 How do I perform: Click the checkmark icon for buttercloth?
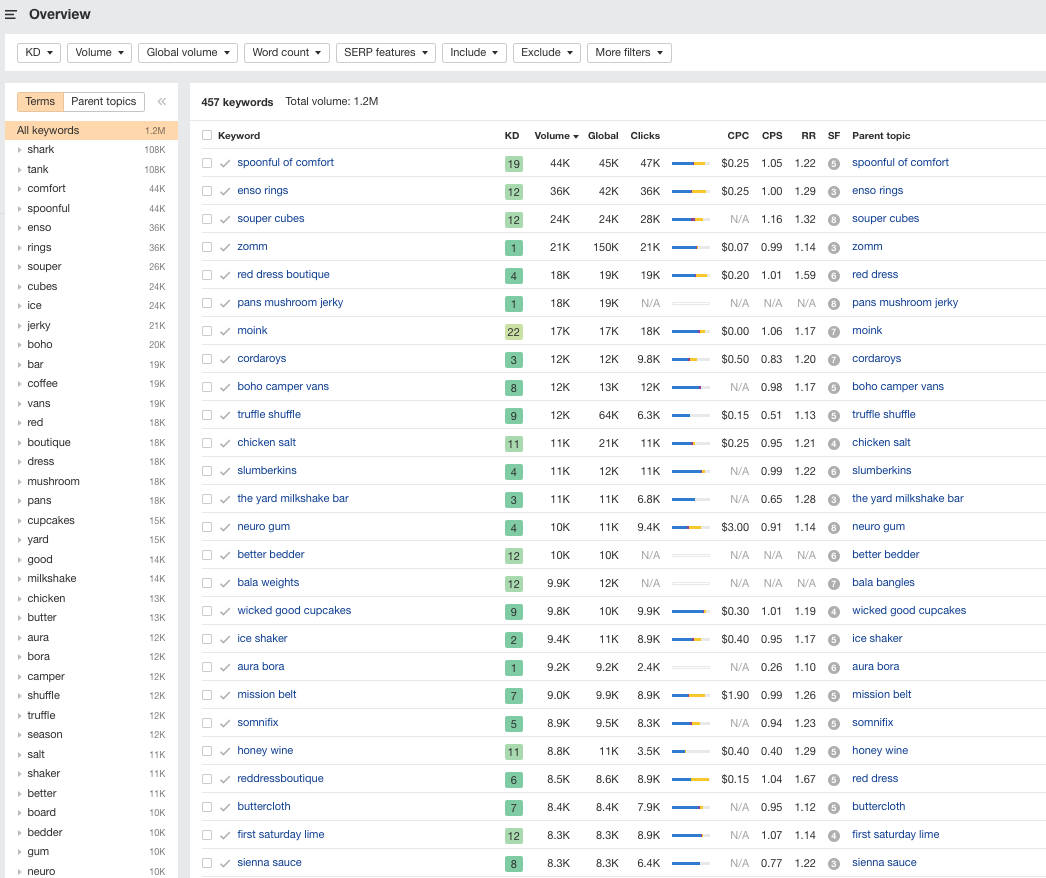[x=225, y=807]
